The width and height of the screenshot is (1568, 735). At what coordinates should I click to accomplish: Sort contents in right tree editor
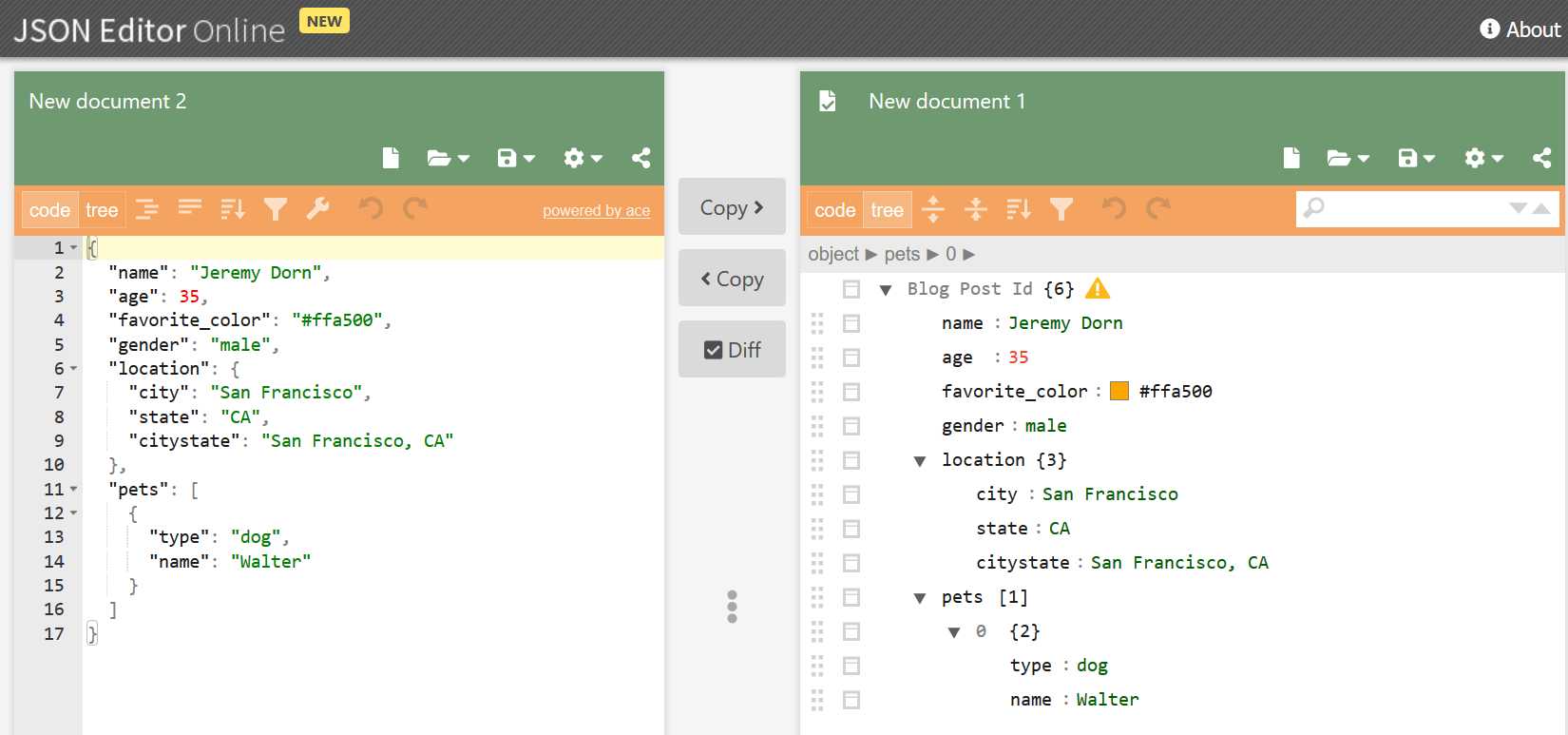1019,209
